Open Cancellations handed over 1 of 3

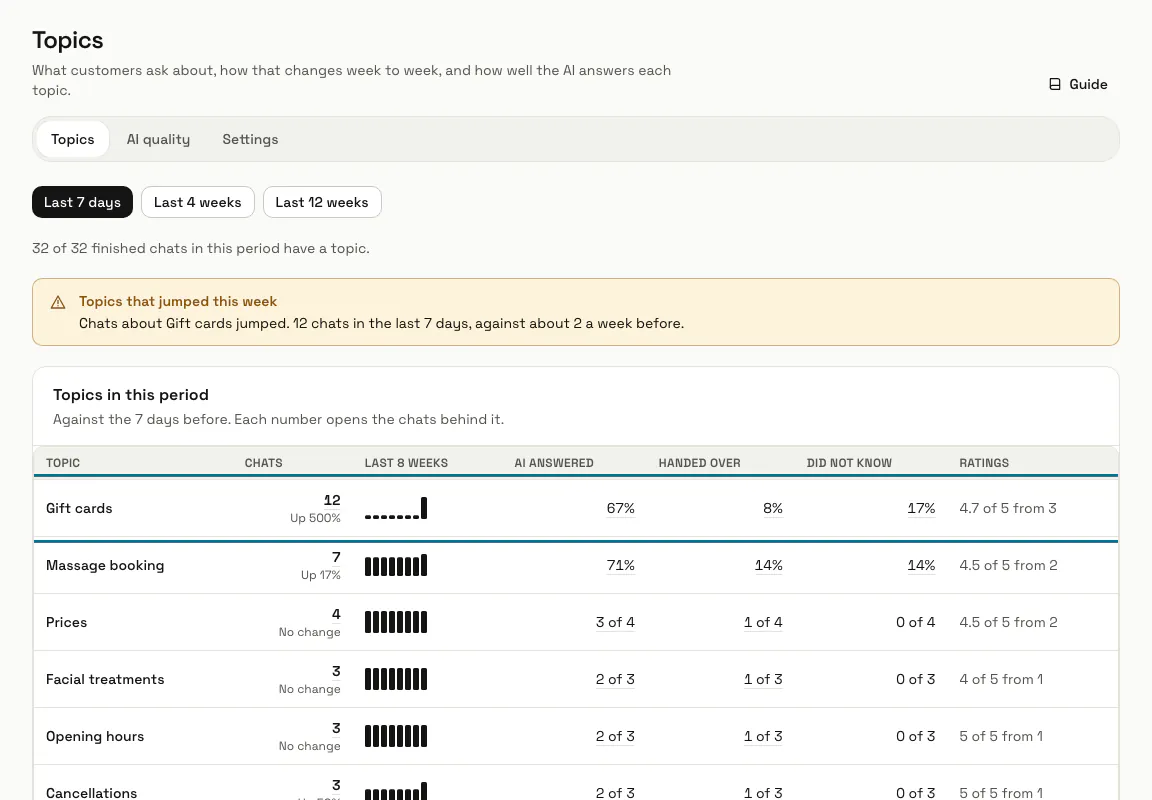tap(763, 793)
